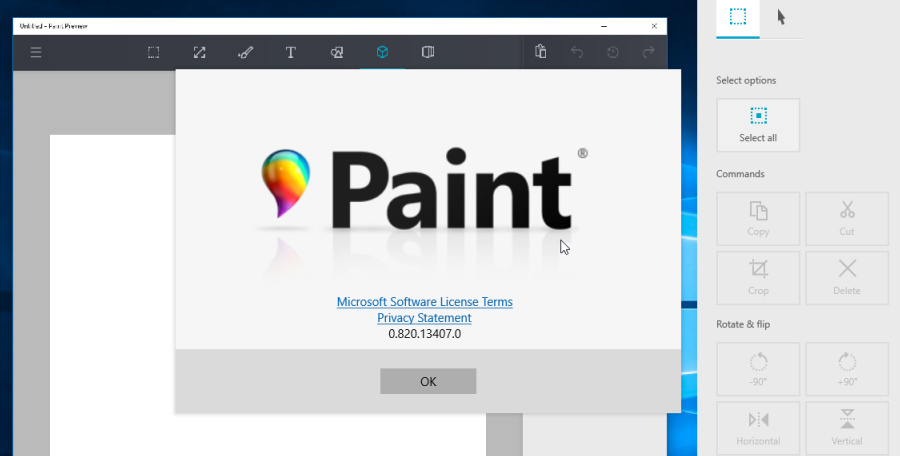Open the Privacy Statement link
This screenshot has width=900, height=456.
(424, 318)
